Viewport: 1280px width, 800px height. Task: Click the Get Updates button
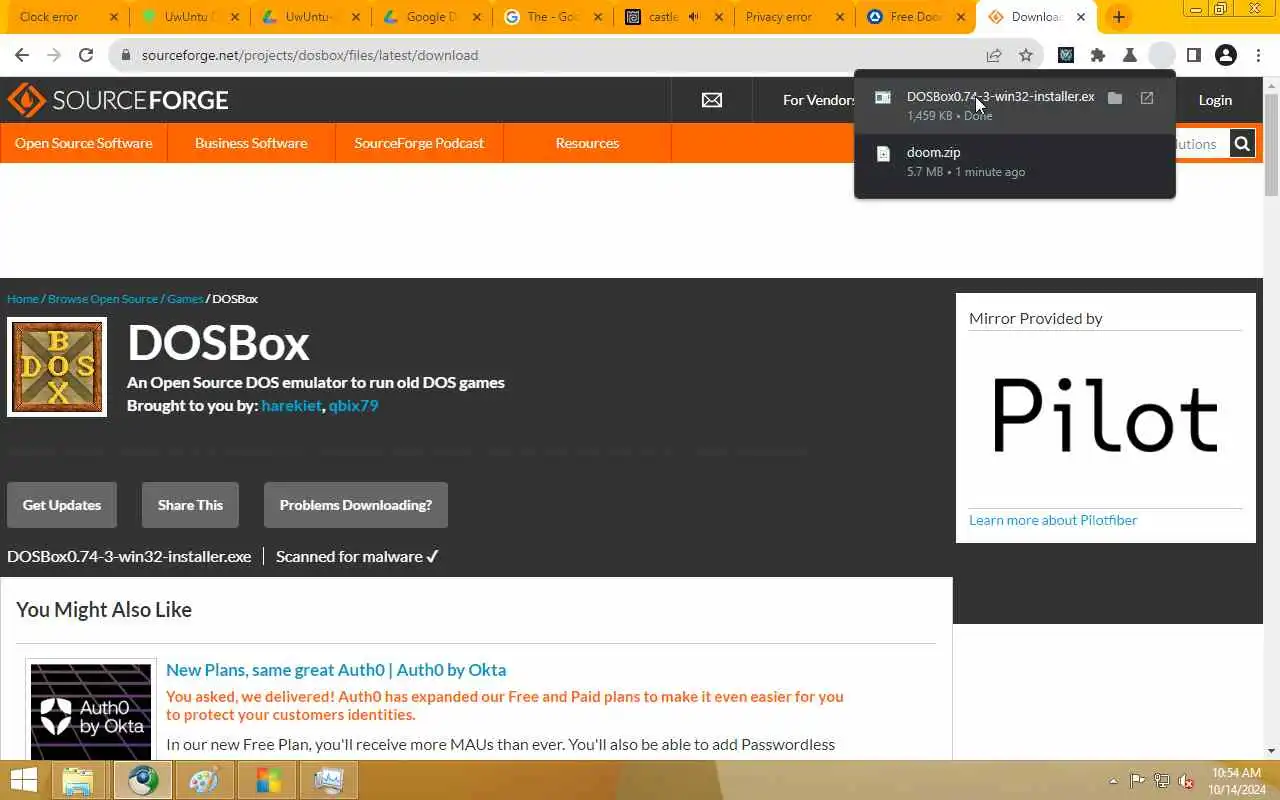(62, 505)
